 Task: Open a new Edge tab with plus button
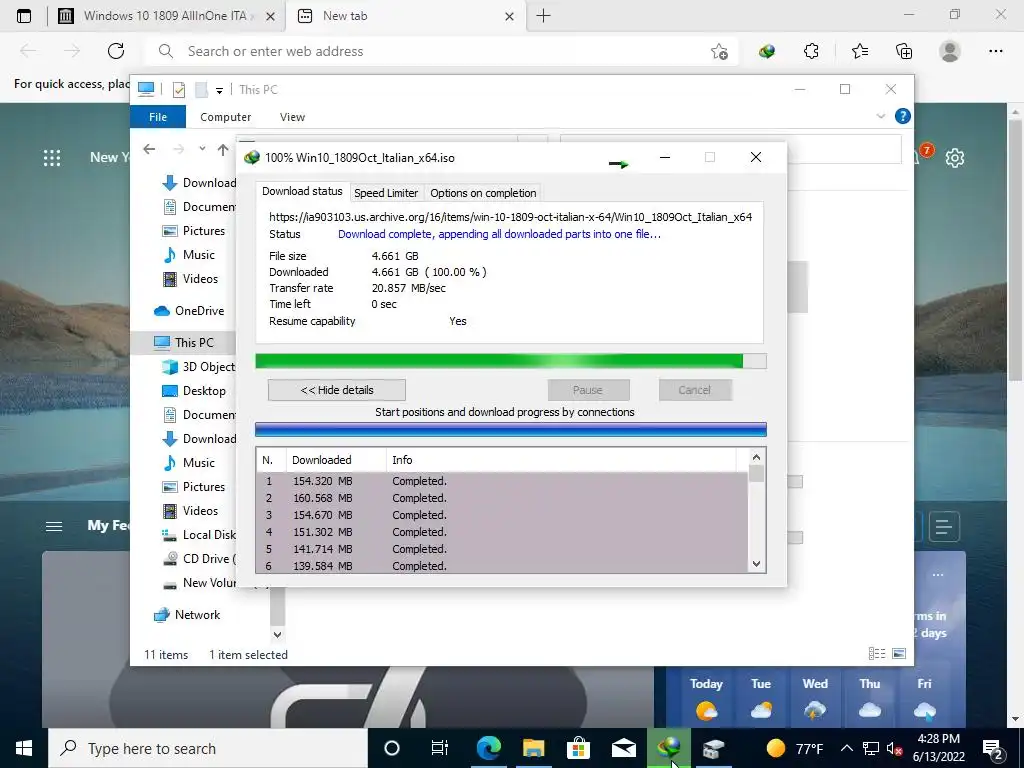(x=543, y=16)
